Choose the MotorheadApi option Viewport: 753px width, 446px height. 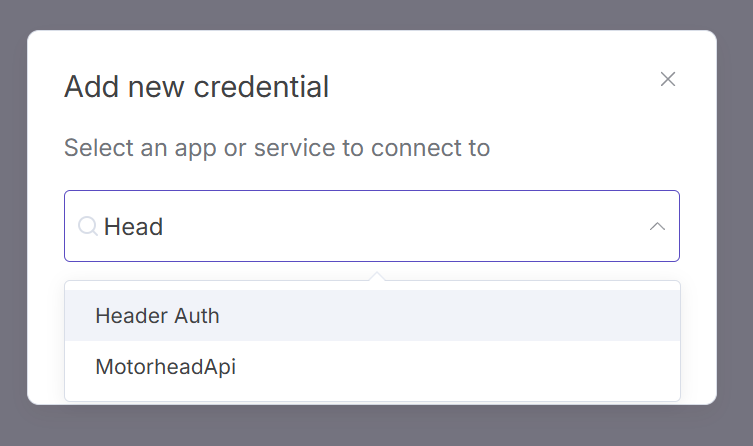[372, 367]
